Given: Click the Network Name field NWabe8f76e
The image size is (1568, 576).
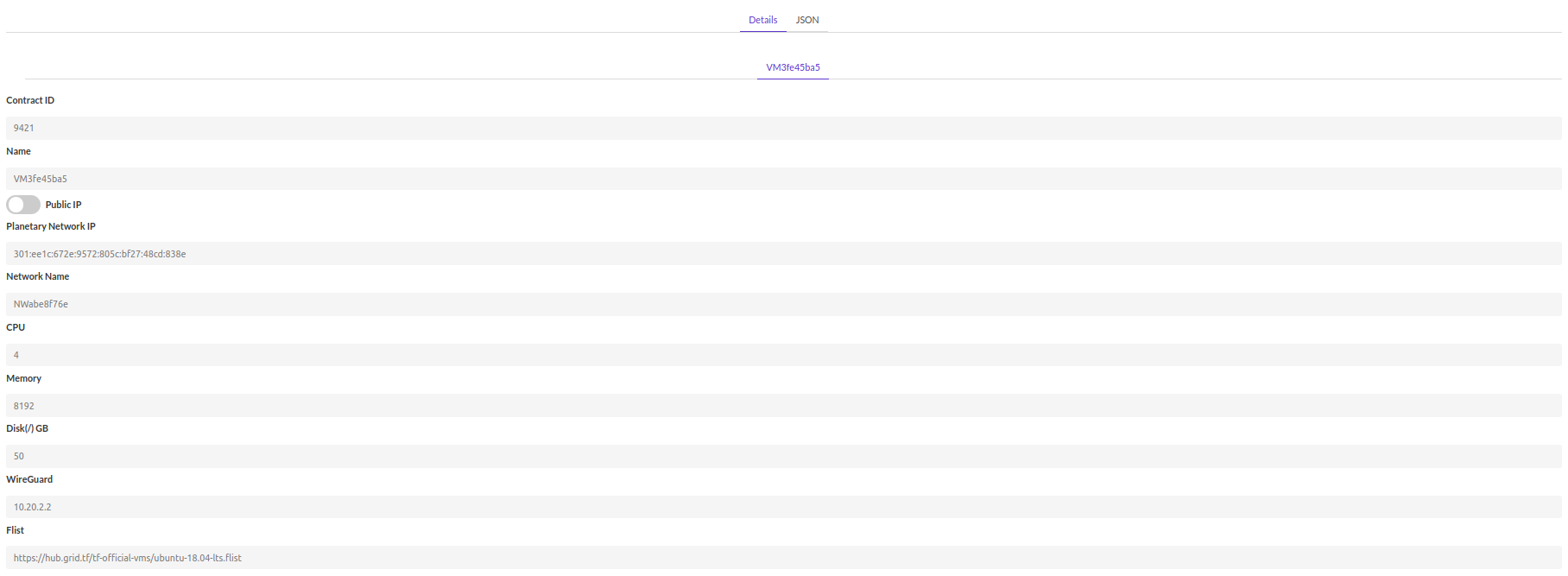Looking at the screenshot, I should (x=783, y=304).
